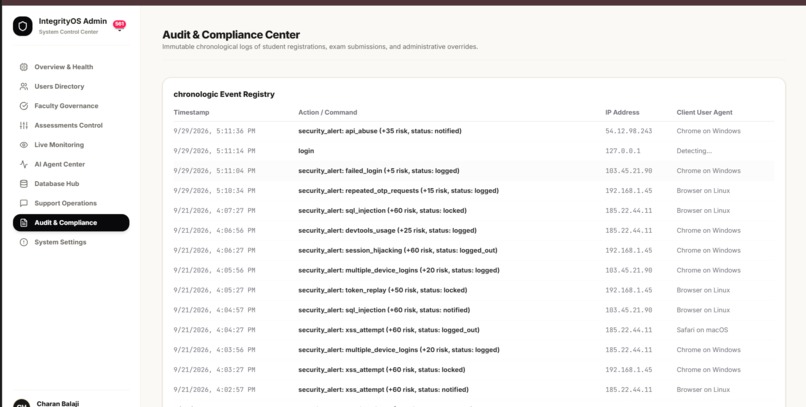This screenshot has width=806, height=407.
Task: Click the IntegrityOS shield logo icon
Action: [x=23, y=26]
